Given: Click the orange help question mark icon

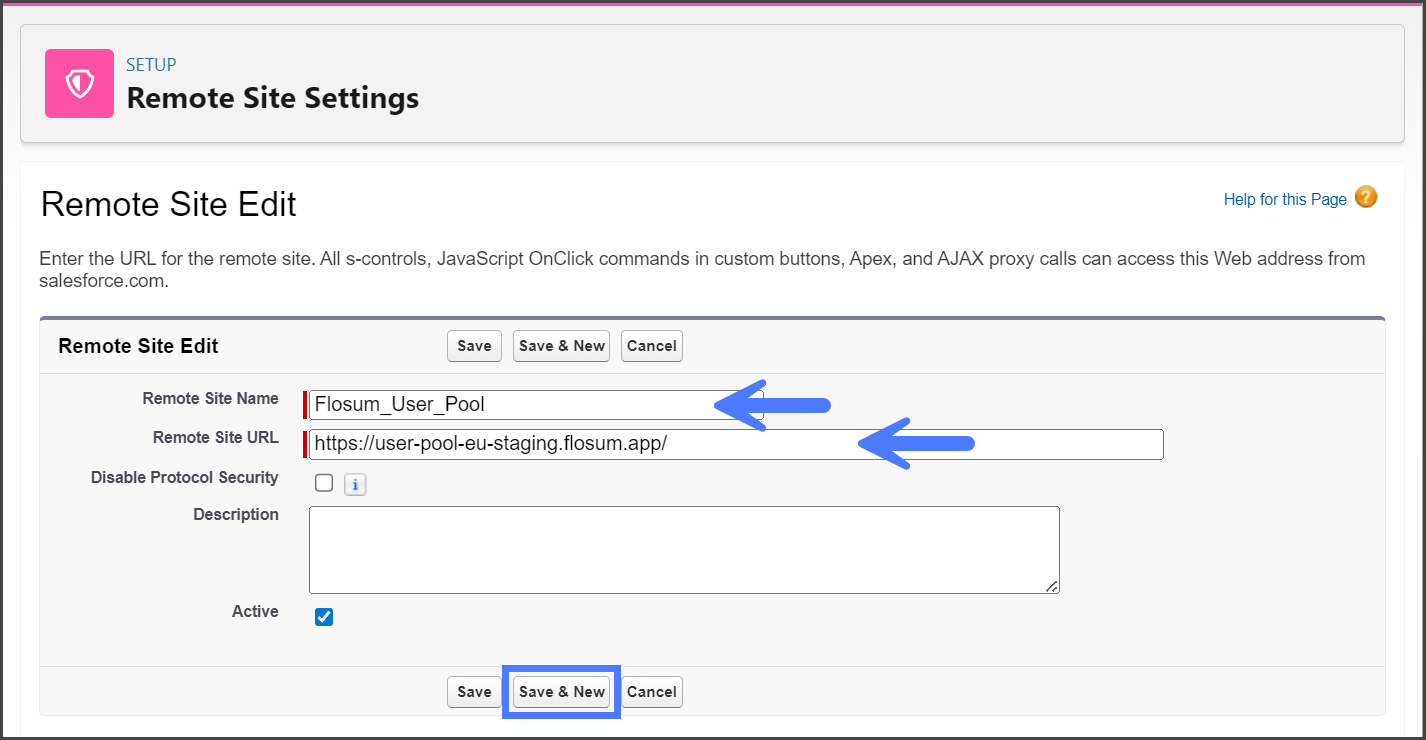Looking at the screenshot, I should [x=1365, y=197].
